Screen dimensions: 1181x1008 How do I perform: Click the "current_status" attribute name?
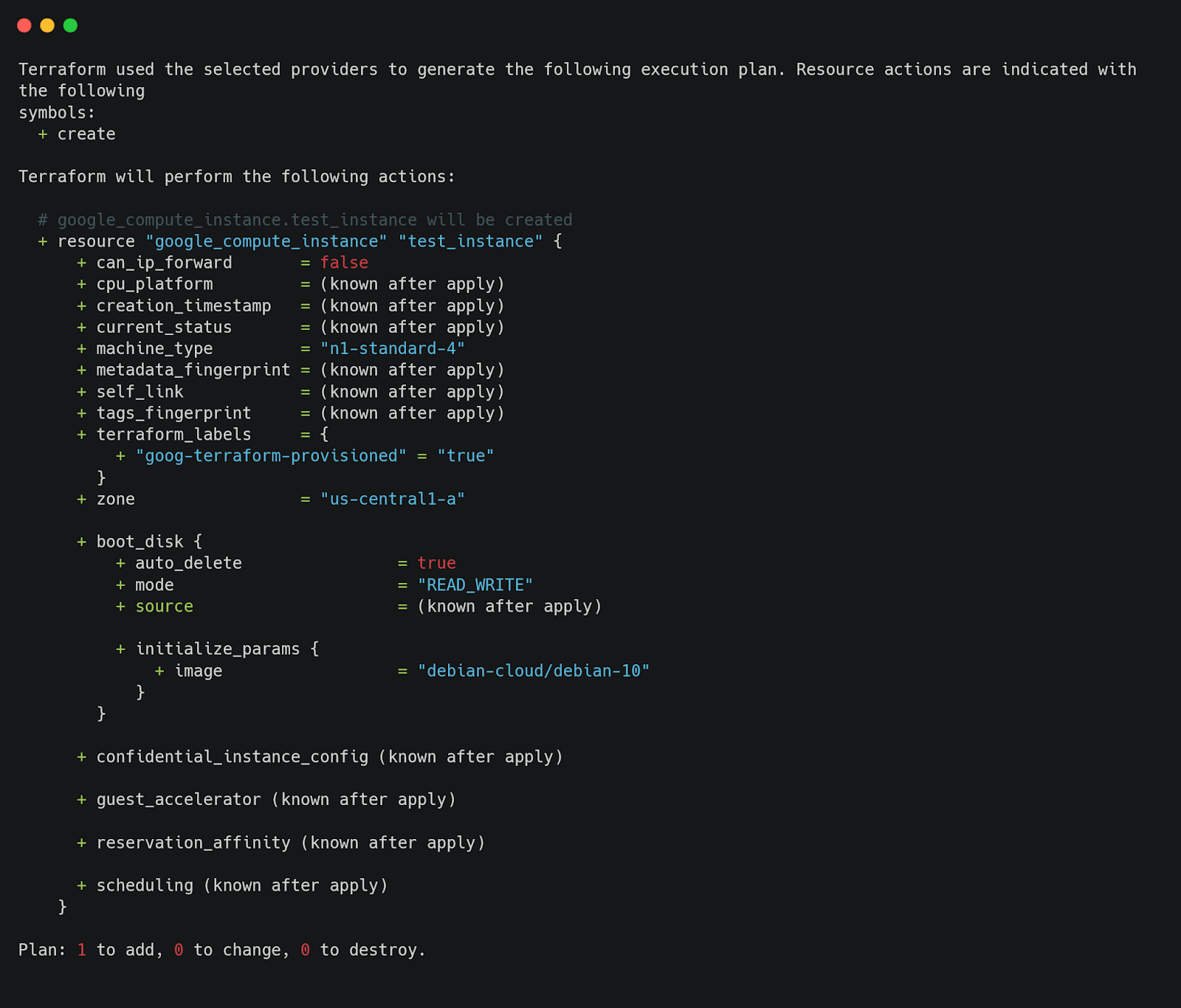tap(164, 327)
